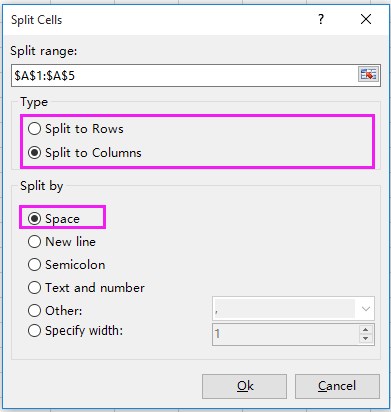391x412 pixels.
Task: Open the dialog help question mark
Action: (x=321, y=19)
